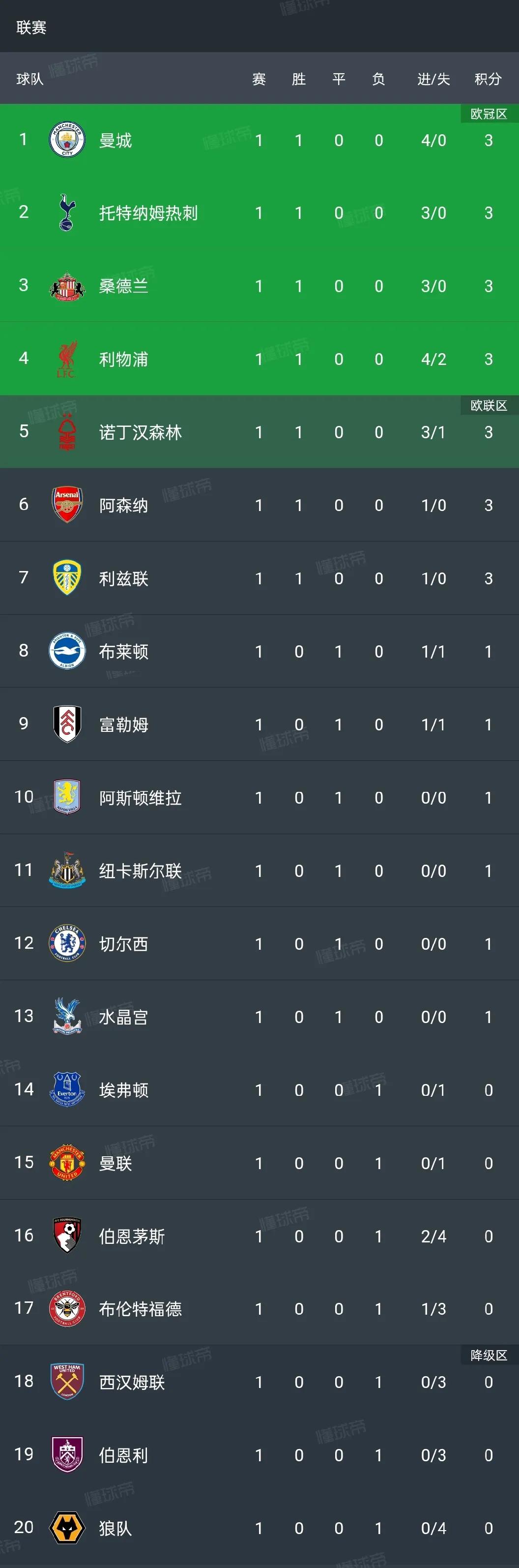Viewport: 519px width, 1568px height.
Task: Select the Liverpool LFC crest
Action: tap(66, 359)
